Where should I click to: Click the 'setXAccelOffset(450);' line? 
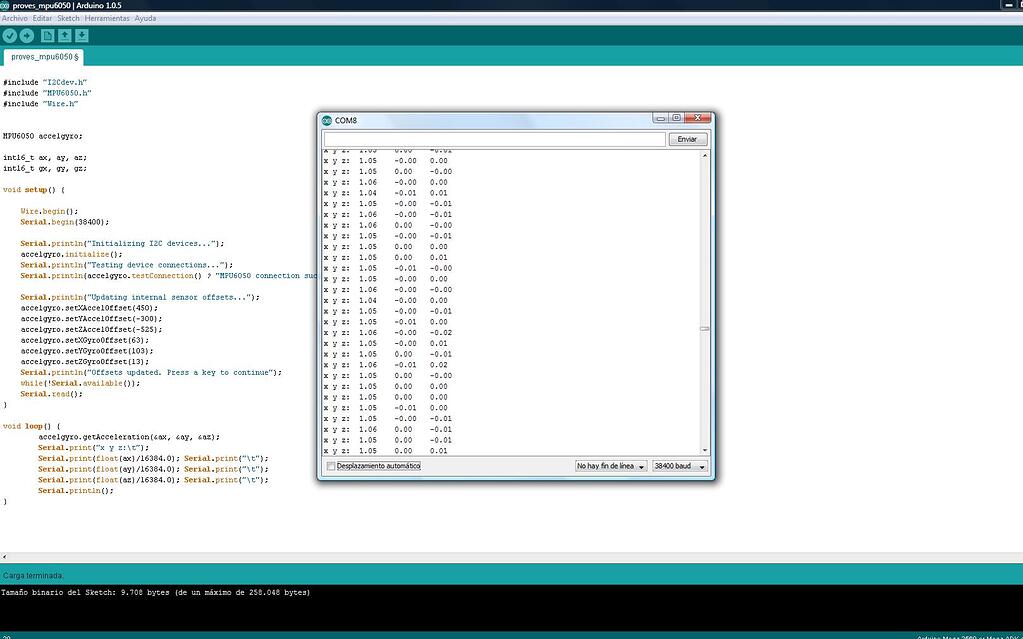(89, 308)
